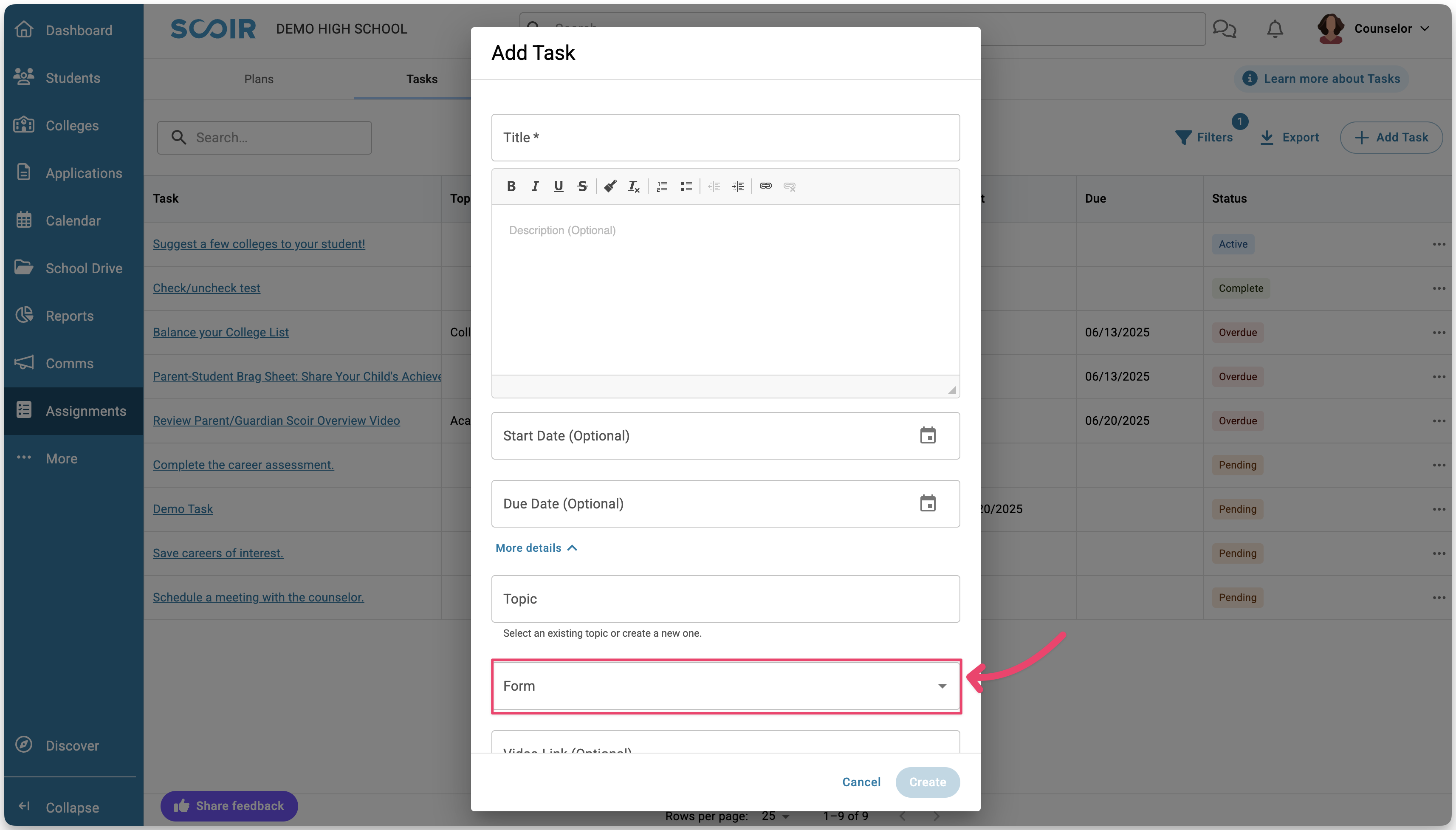This screenshot has height=830, width=1456.
Task: Toggle bold formatting in description editor
Action: pyautogui.click(x=511, y=186)
